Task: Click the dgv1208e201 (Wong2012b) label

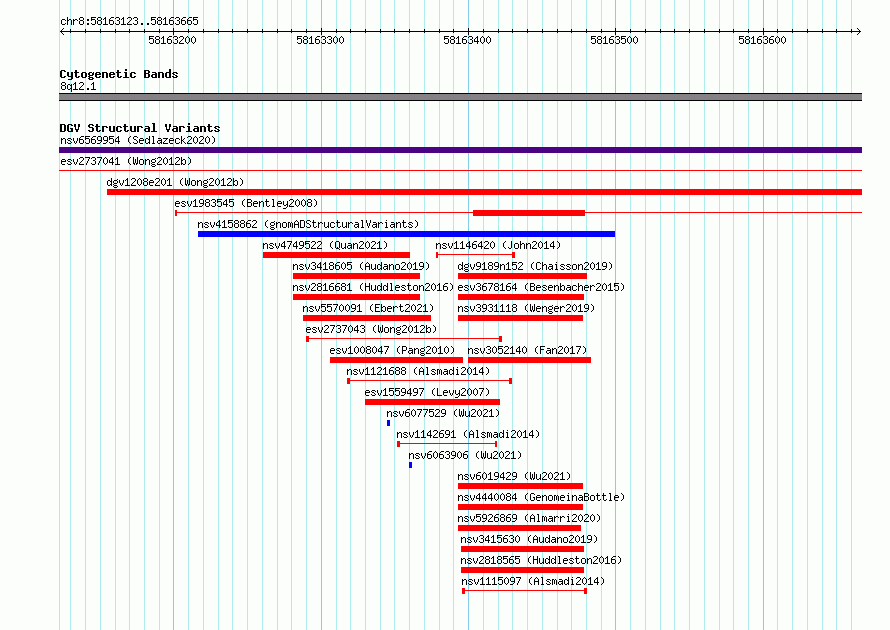Action: (x=175, y=182)
